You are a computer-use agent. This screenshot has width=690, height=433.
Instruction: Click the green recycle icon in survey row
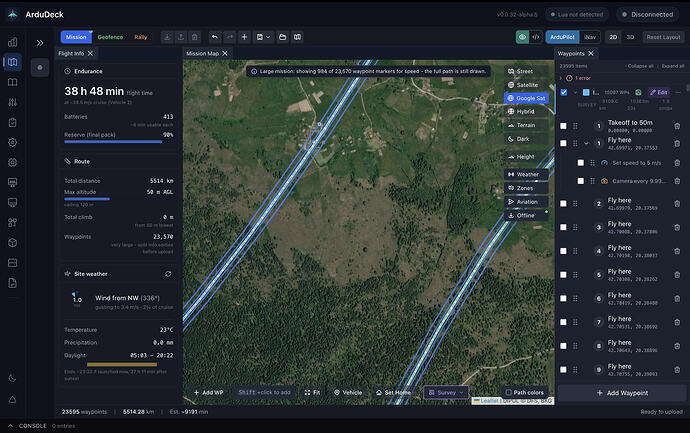coord(638,92)
